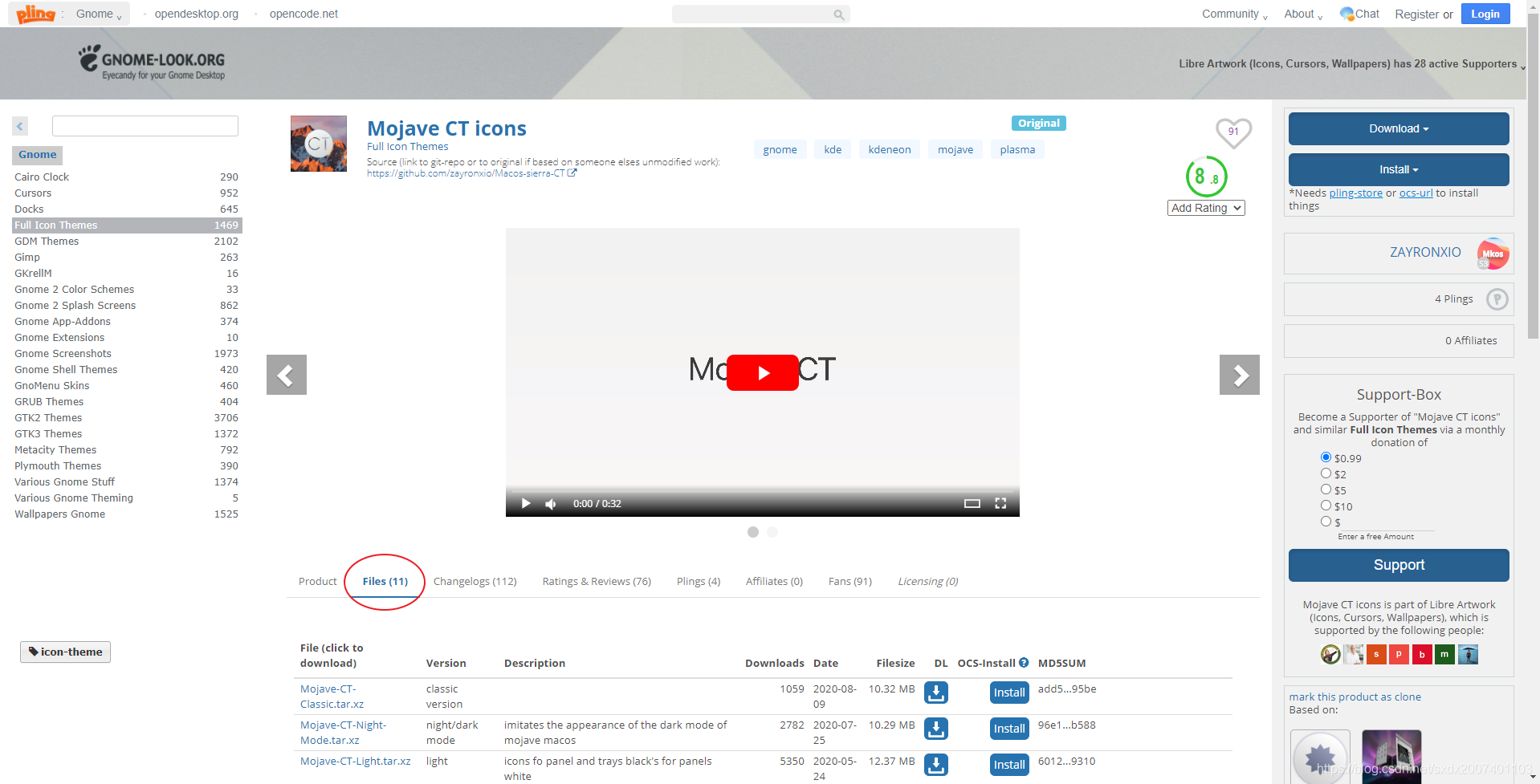Click the Mojave CT product thumbnail image
The image size is (1540, 784).
319,144
